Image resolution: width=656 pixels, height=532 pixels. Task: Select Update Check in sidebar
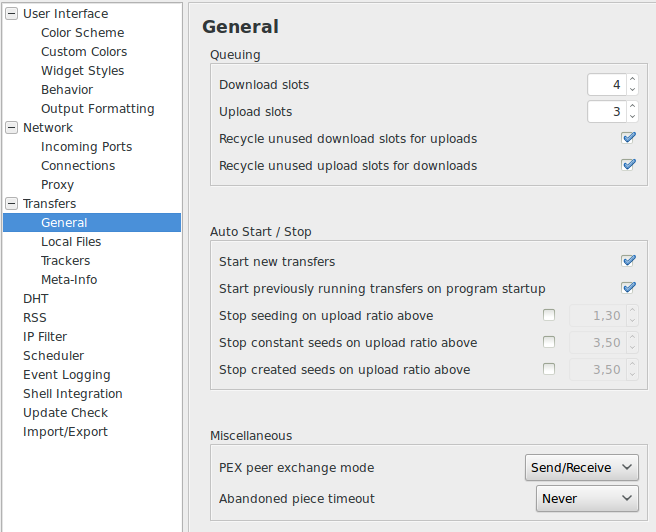click(x=65, y=413)
